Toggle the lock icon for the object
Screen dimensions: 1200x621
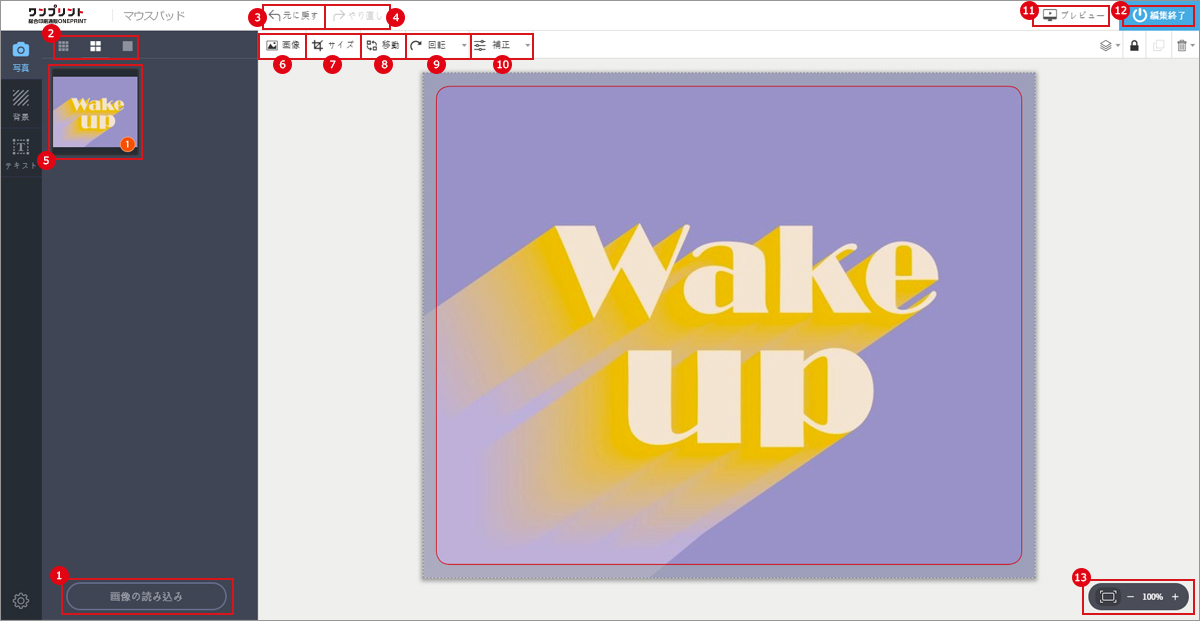click(x=1134, y=46)
